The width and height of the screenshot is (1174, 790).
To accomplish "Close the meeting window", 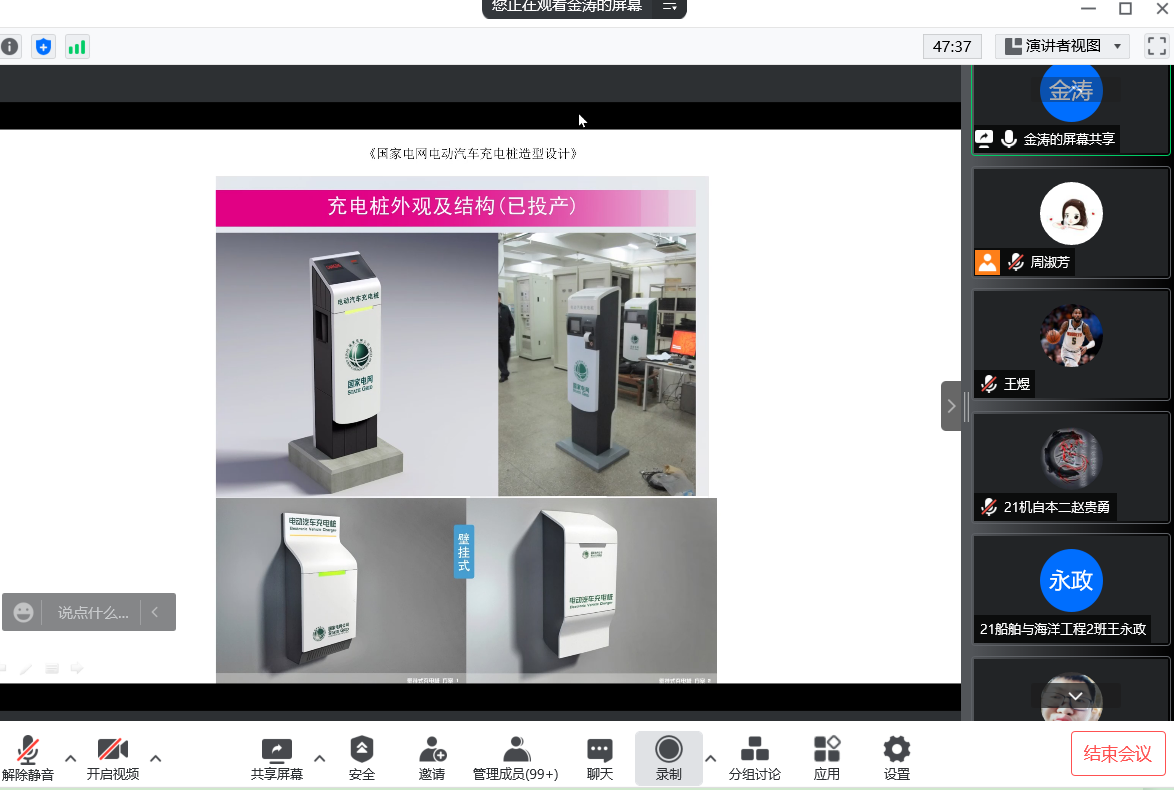I will [1162, 8].
